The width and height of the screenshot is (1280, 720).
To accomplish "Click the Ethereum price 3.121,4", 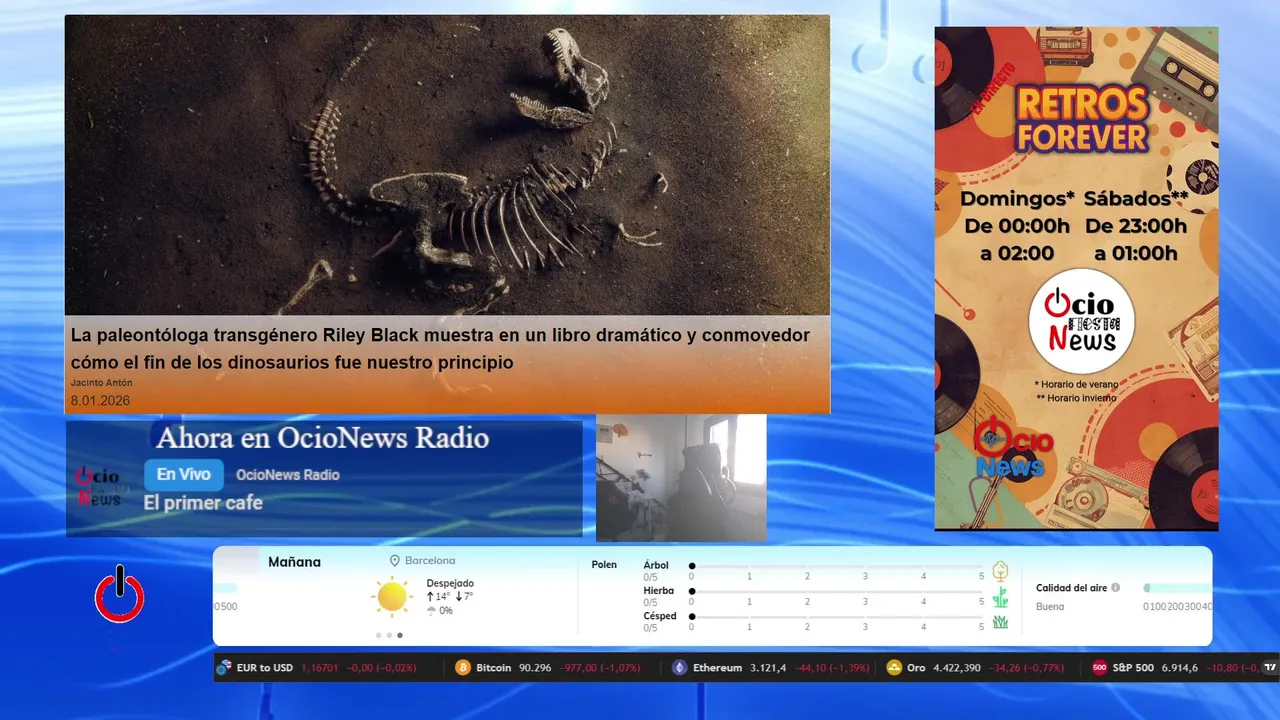I will coord(768,668).
